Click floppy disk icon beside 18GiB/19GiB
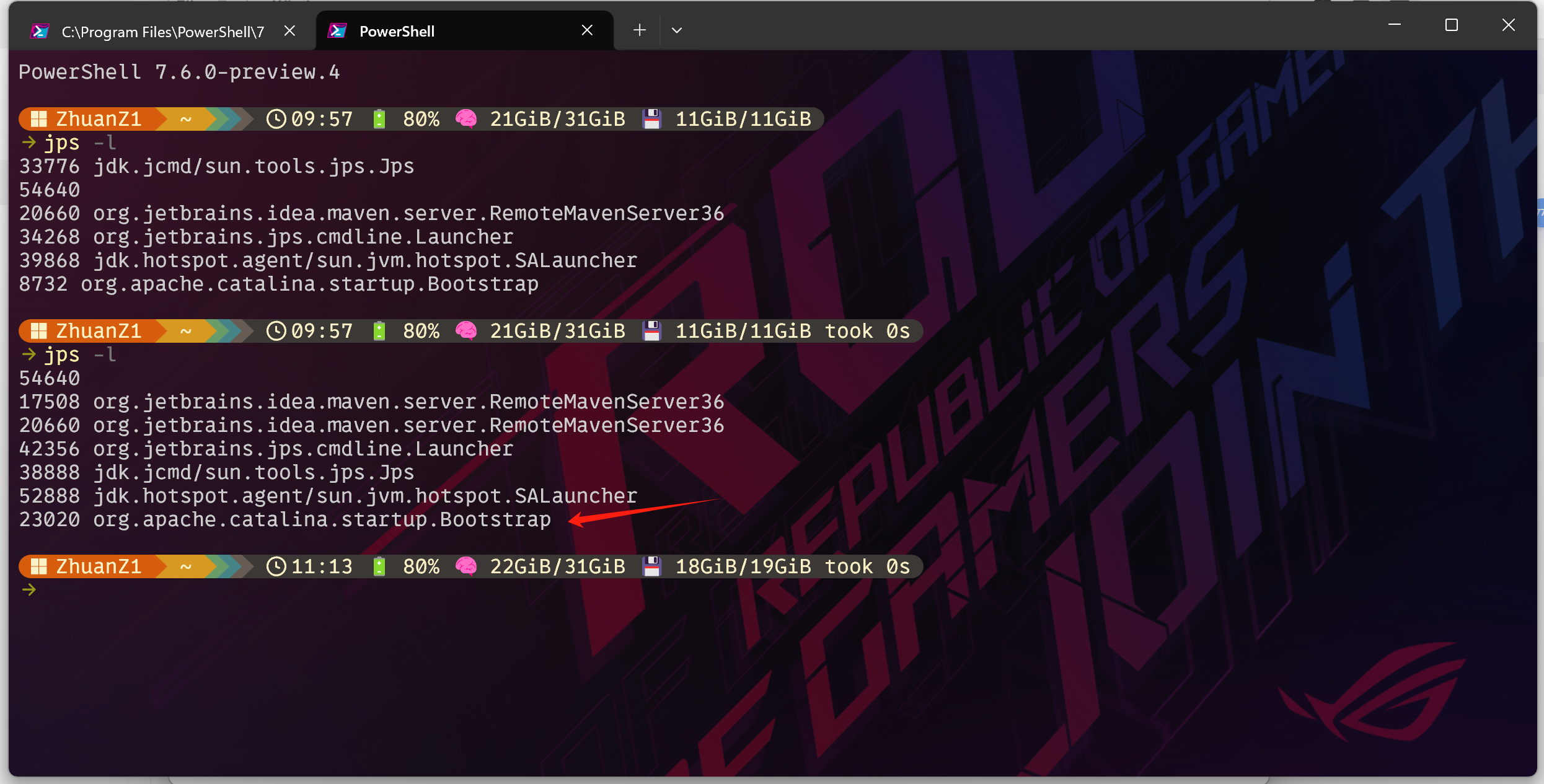Viewport: 1544px width, 784px height. [651, 566]
